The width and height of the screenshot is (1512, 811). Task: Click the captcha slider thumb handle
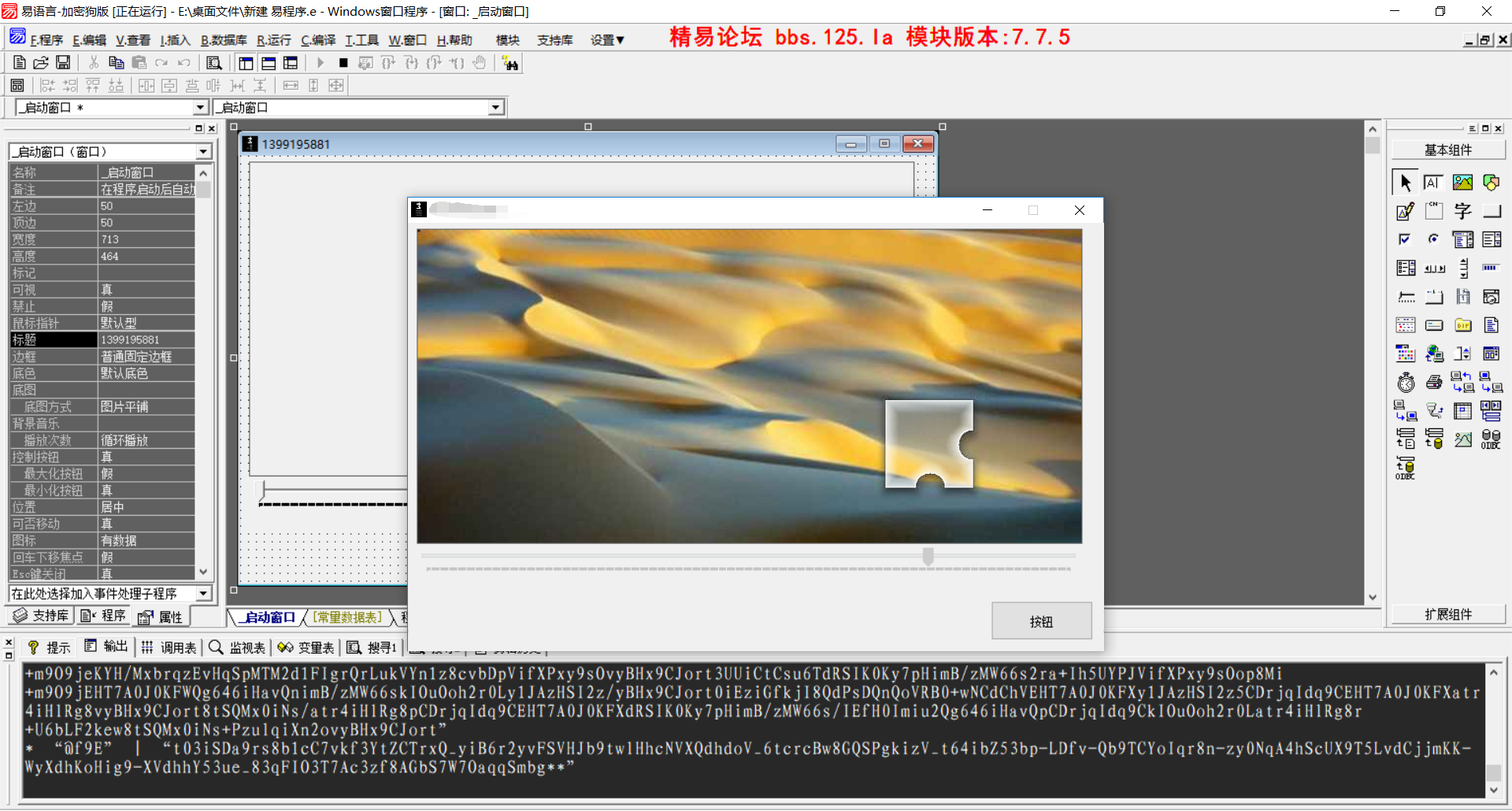click(928, 557)
